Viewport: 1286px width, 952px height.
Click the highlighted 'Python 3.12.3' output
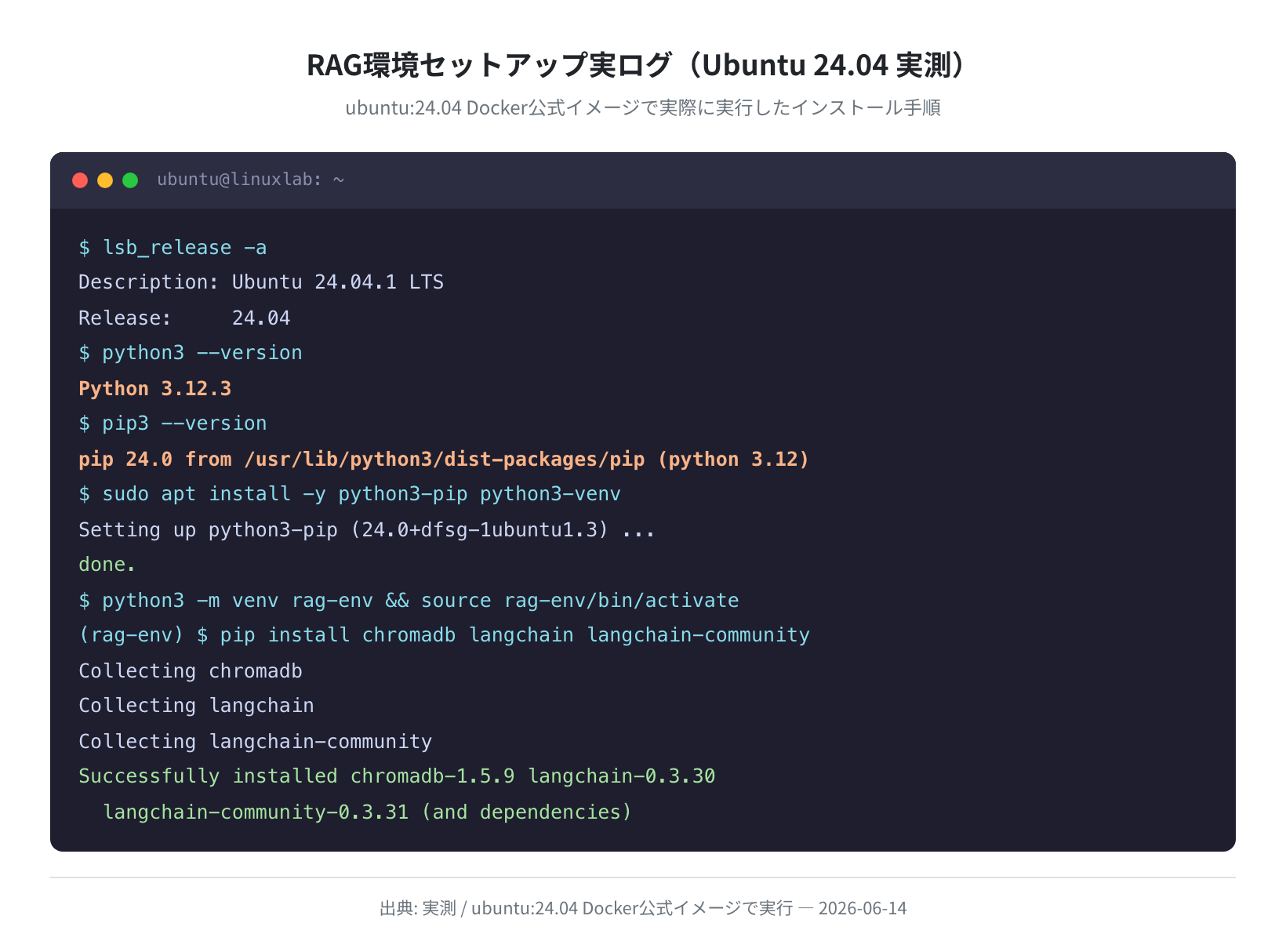click(x=155, y=389)
